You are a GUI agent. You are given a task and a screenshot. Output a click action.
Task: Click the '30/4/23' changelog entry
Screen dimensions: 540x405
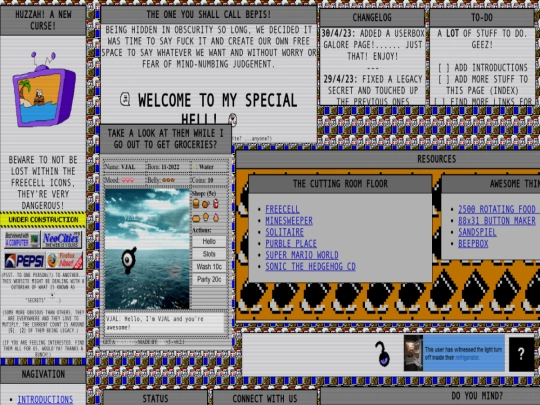[x=373, y=45]
